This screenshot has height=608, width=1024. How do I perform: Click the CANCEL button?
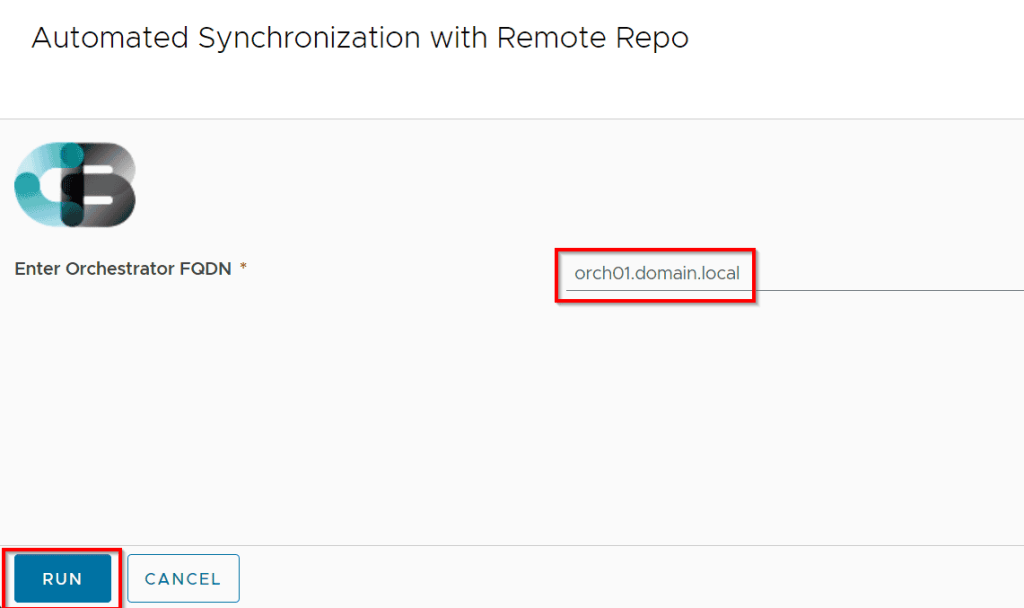click(x=183, y=579)
